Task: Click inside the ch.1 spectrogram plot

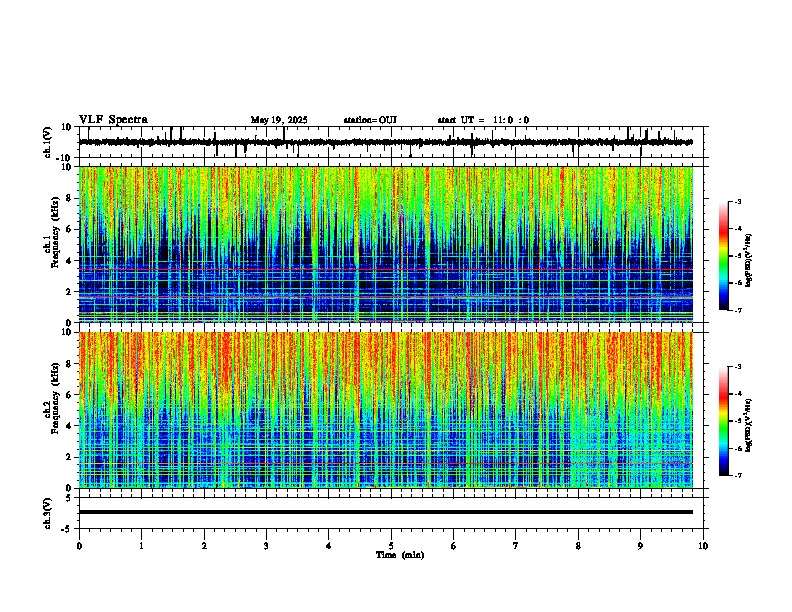Action: (386, 244)
